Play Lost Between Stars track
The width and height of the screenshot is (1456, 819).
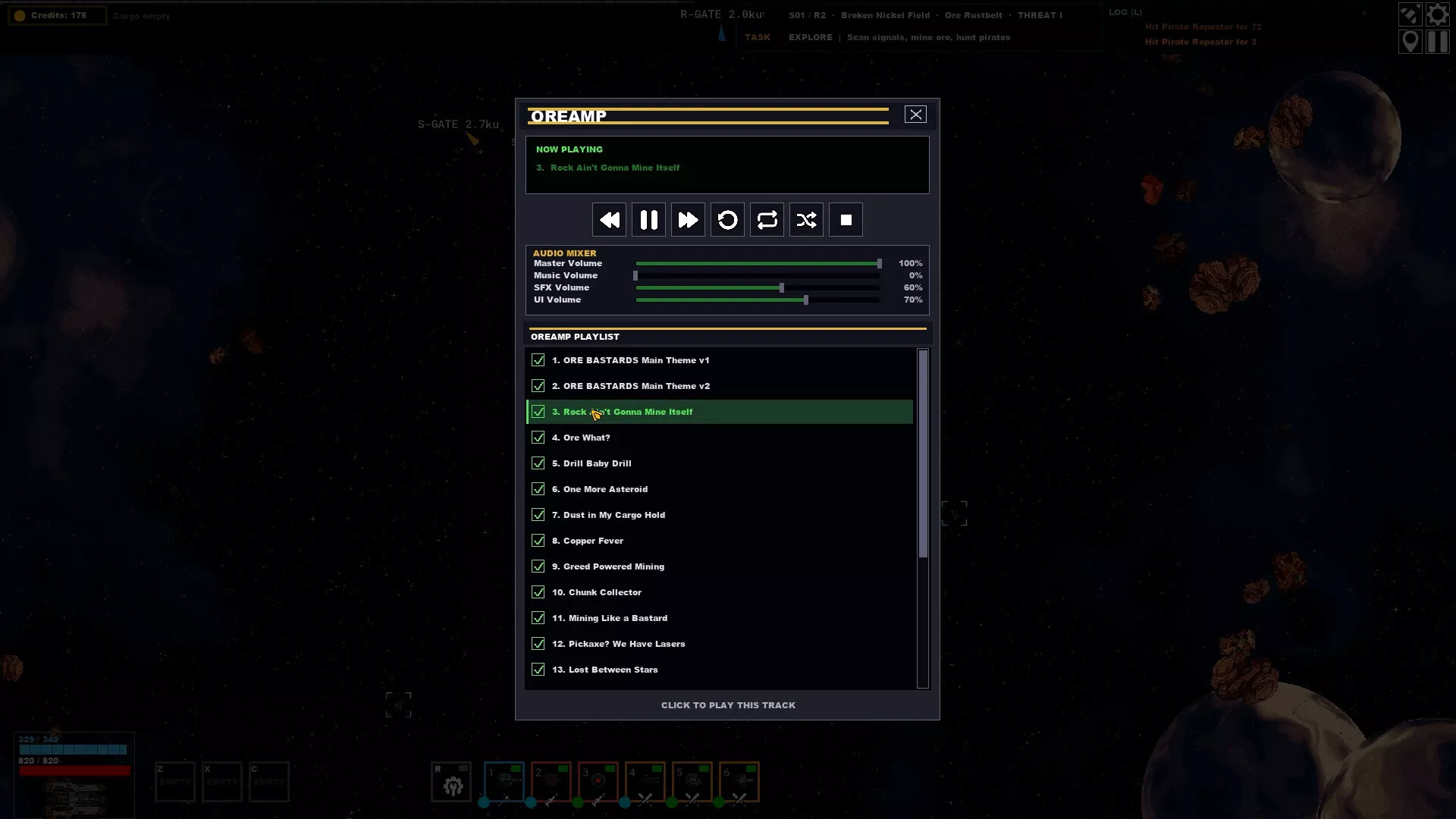click(x=720, y=670)
